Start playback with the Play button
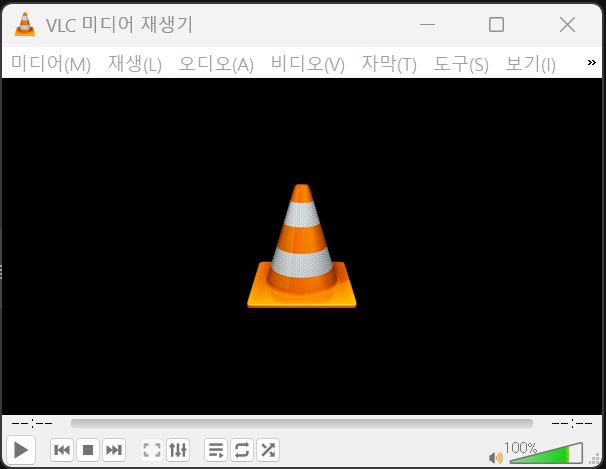 [21, 450]
